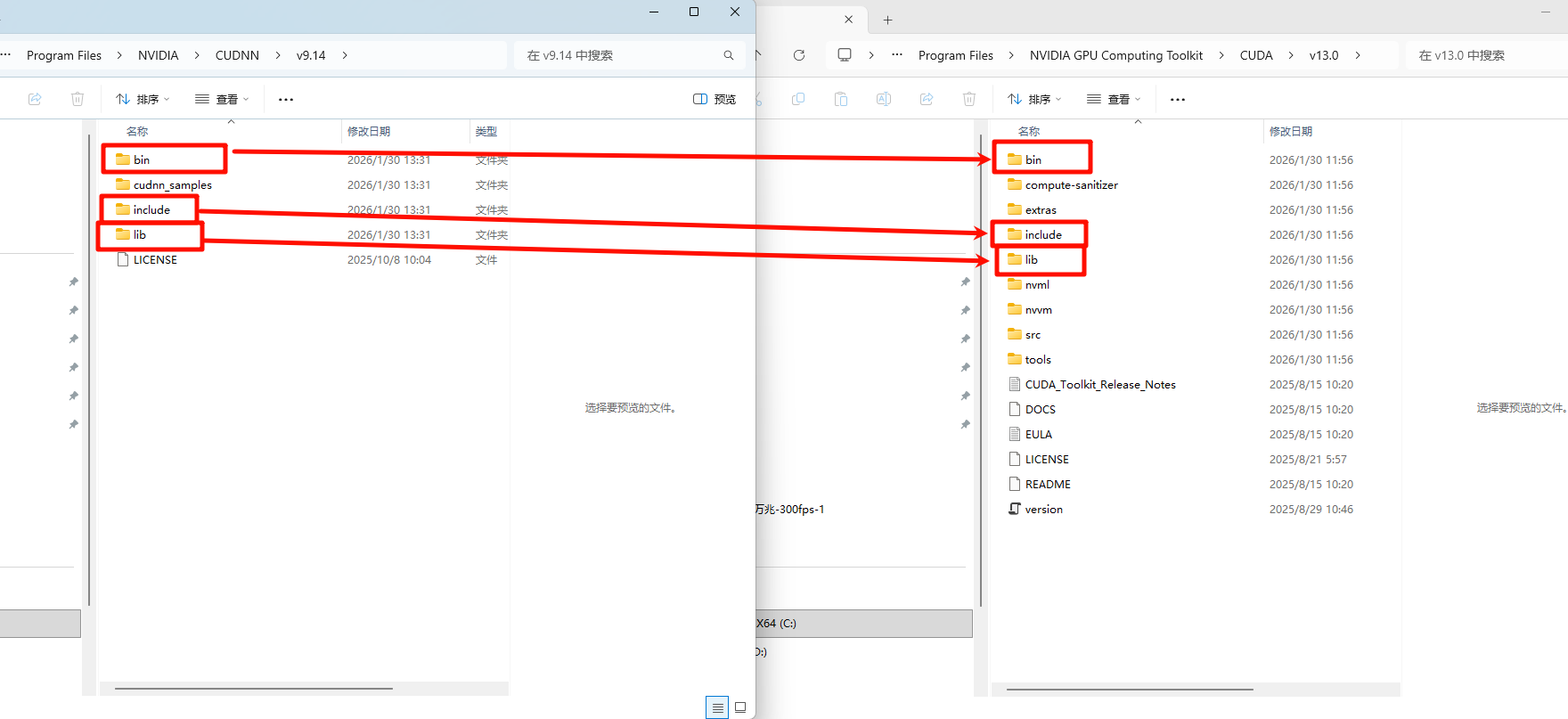The height and width of the screenshot is (719, 1568).
Task: Click the share icon in v13.0 window toolbar
Action: coord(927,99)
